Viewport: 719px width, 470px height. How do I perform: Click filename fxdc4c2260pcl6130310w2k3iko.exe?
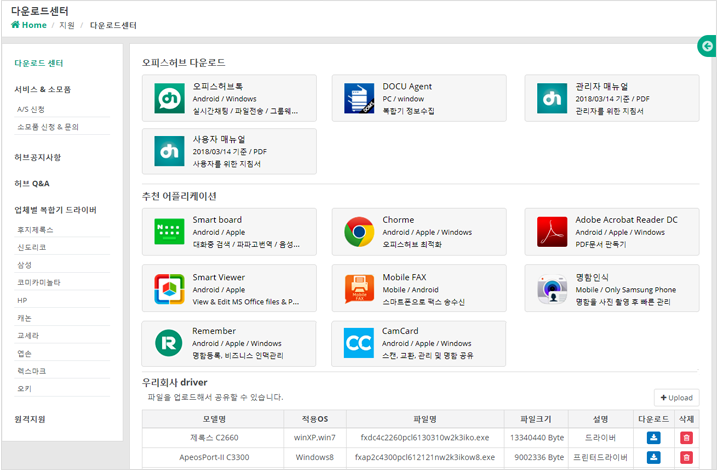pyautogui.click(x=425, y=437)
